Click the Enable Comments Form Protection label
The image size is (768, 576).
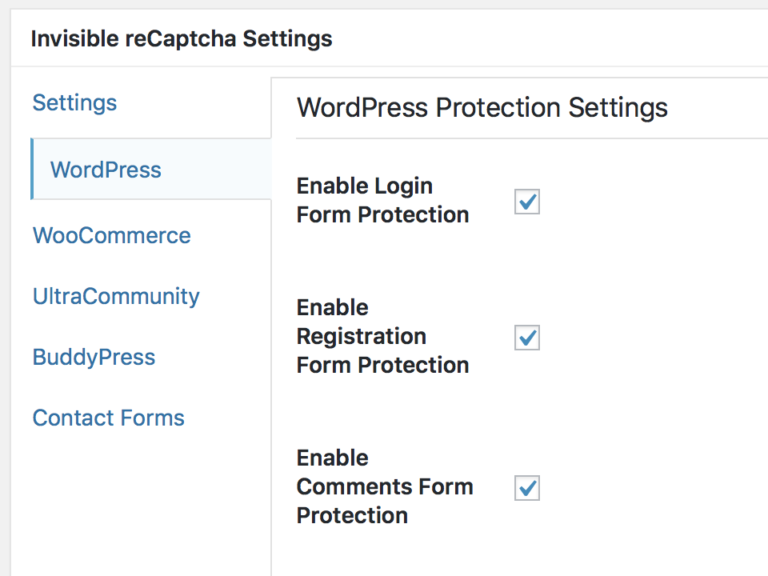coord(385,487)
